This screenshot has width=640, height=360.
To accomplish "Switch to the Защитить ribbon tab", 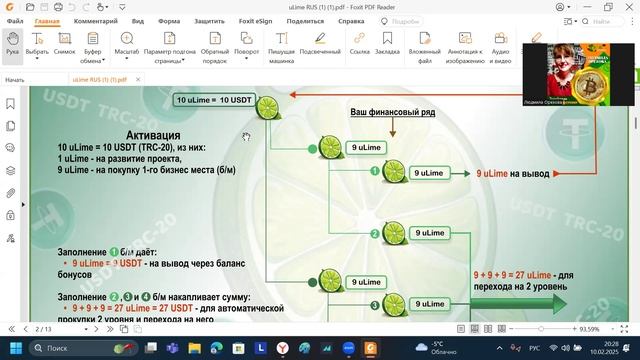I will click(209, 21).
